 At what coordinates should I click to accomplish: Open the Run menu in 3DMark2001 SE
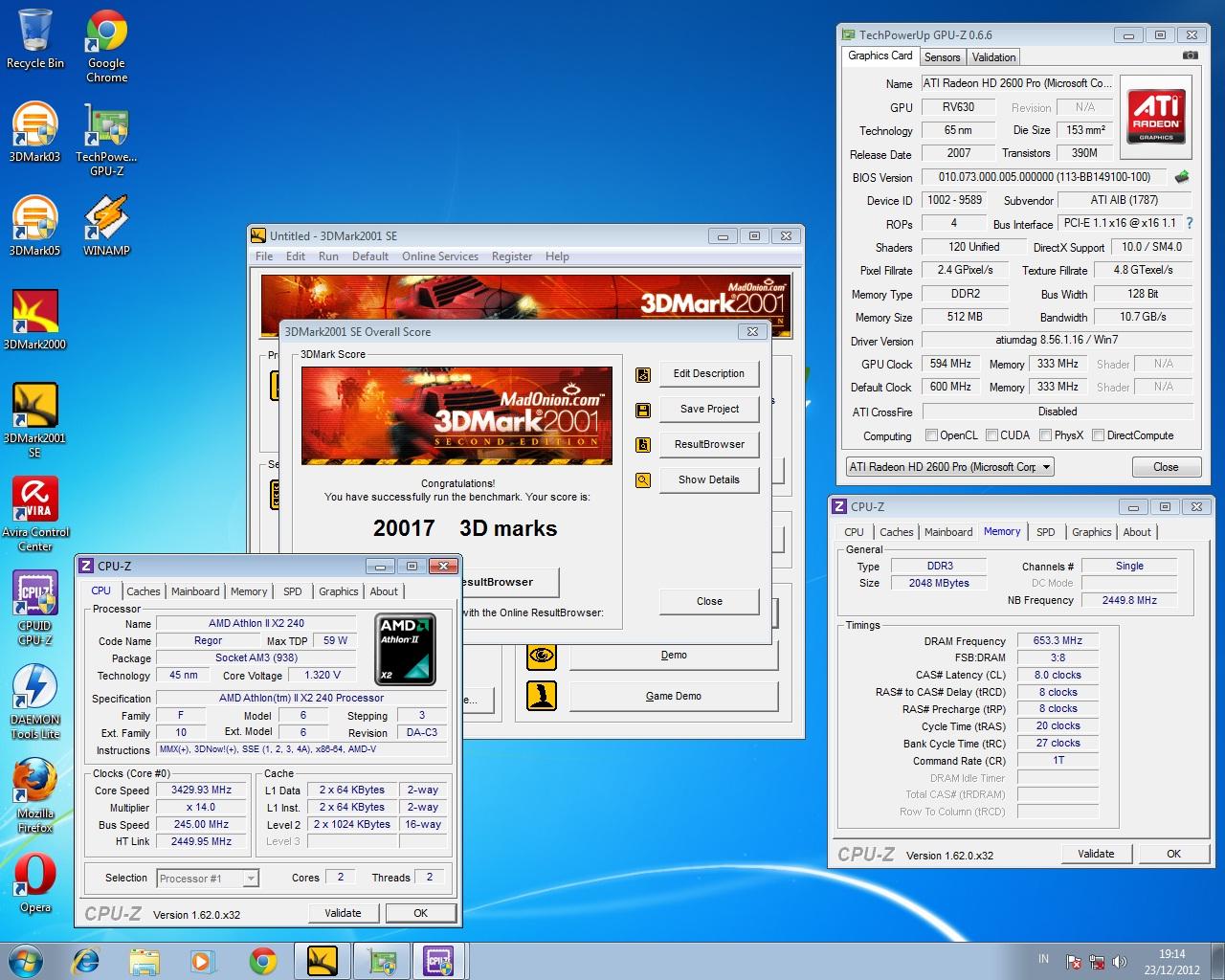coord(328,256)
